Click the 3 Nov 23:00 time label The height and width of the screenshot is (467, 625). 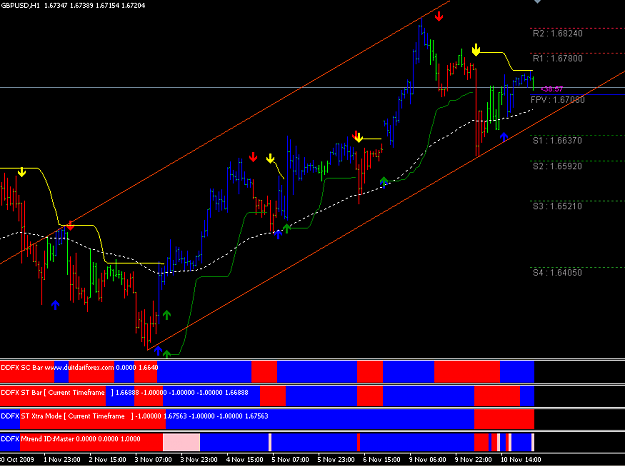point(199,460)
